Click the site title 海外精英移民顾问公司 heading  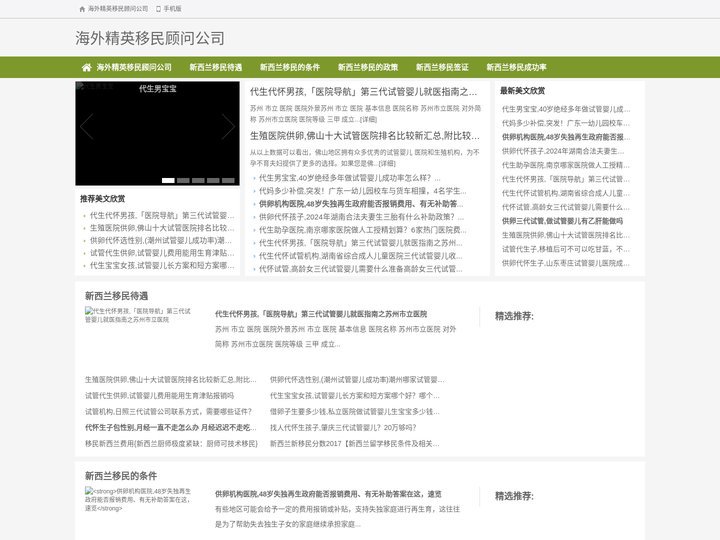[150, 38]
